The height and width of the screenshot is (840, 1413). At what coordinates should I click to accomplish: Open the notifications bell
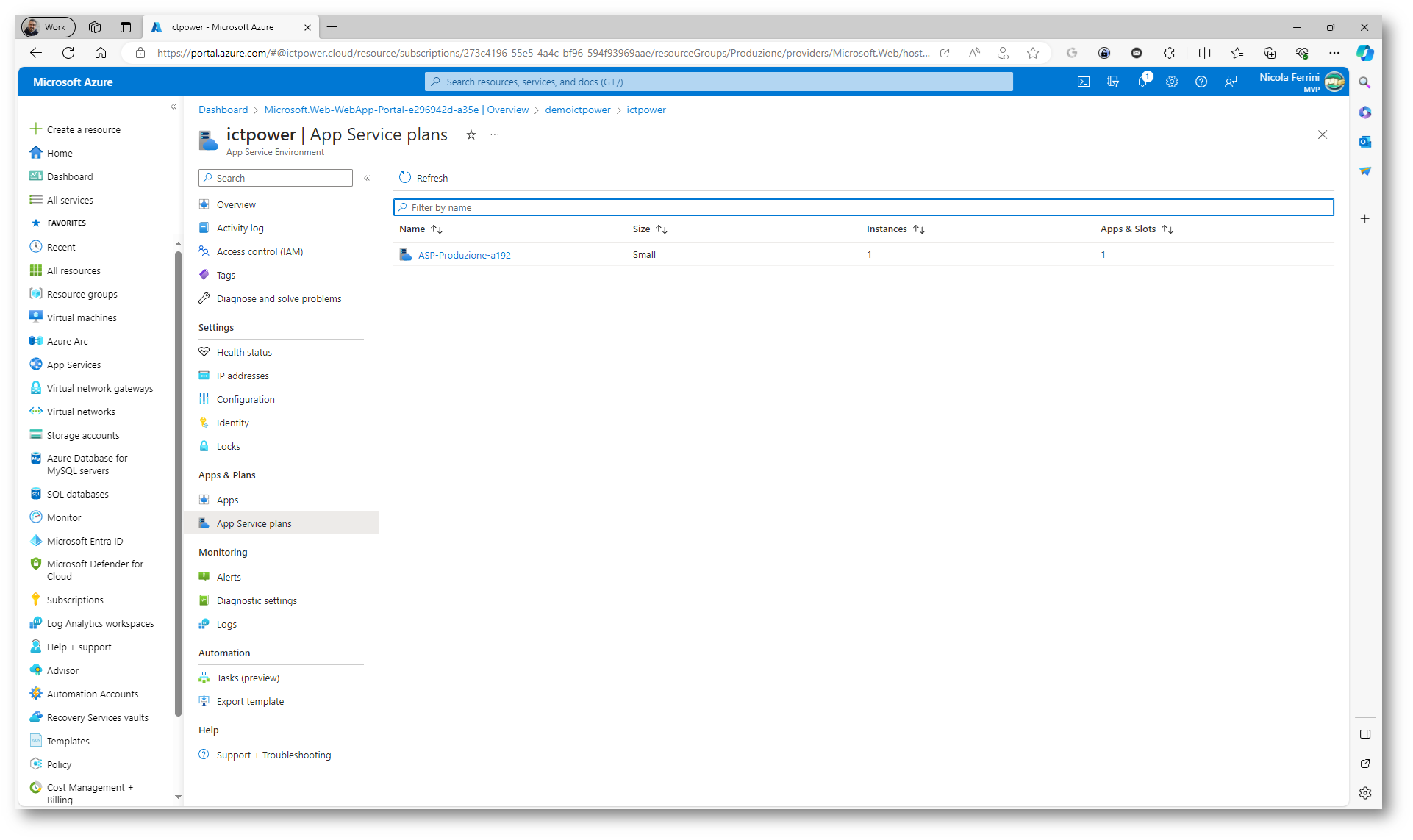[x=1142, y=82]
